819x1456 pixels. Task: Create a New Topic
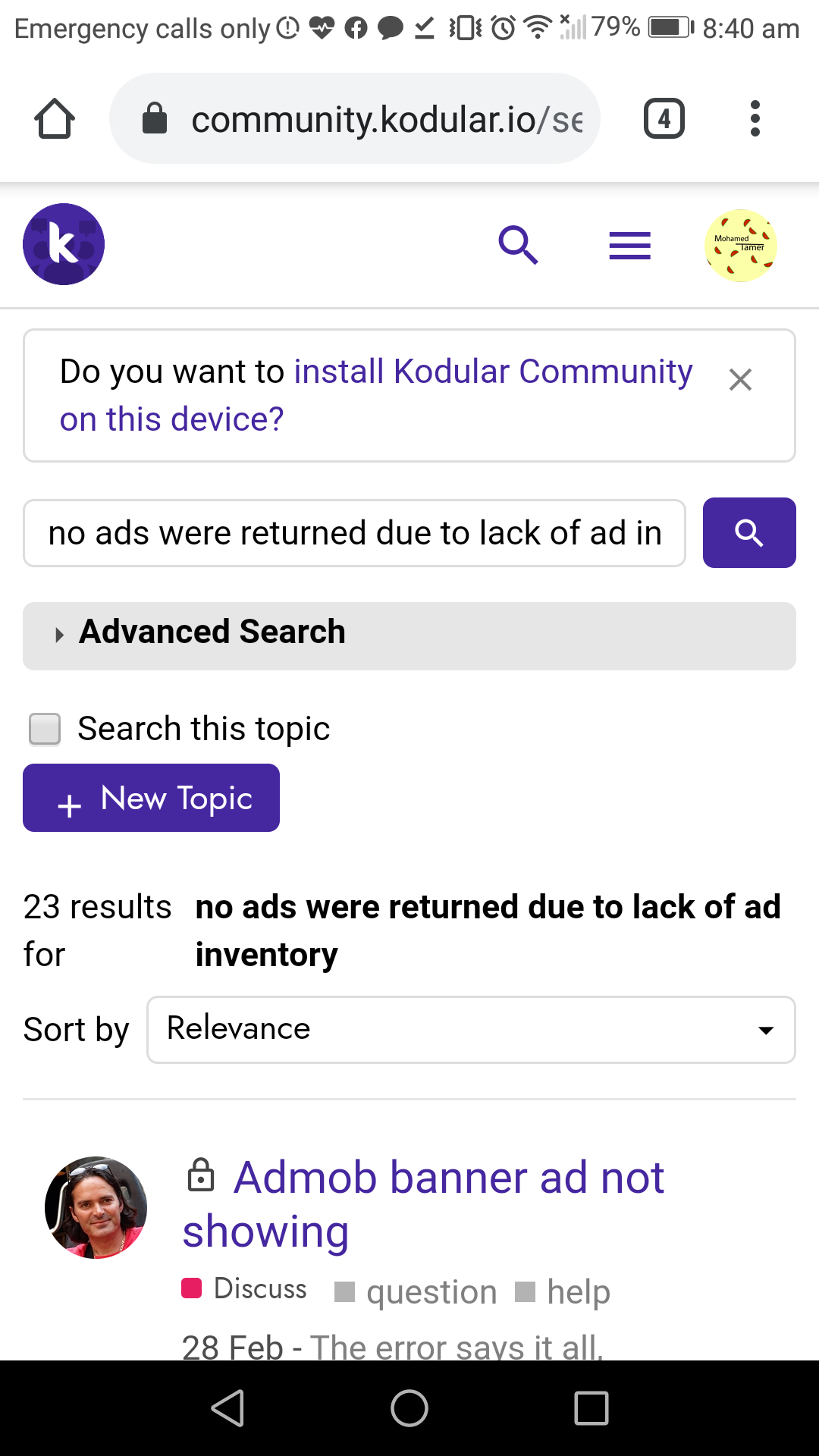(x=151, y=798)
